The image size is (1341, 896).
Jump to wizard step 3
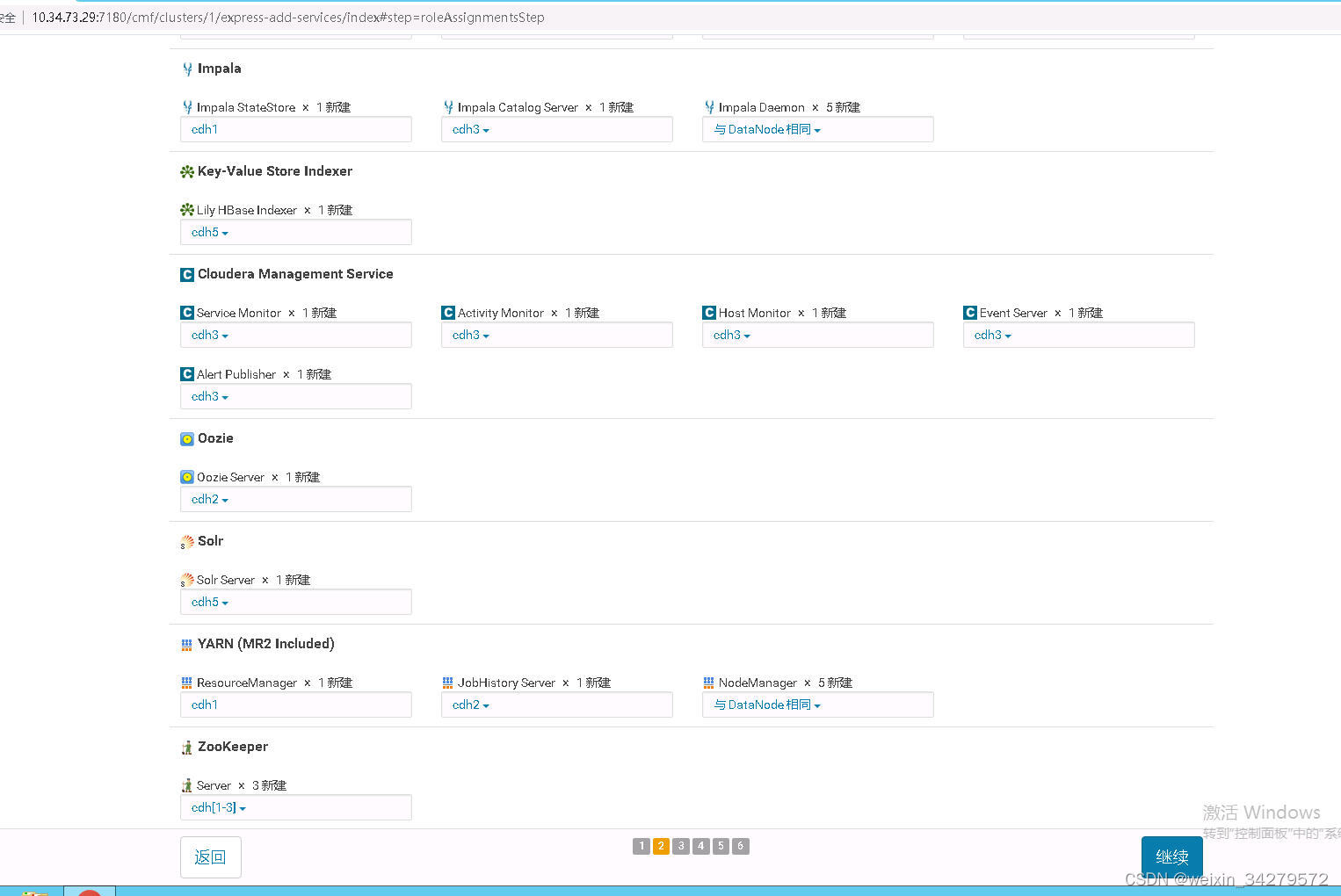(681, 846)
